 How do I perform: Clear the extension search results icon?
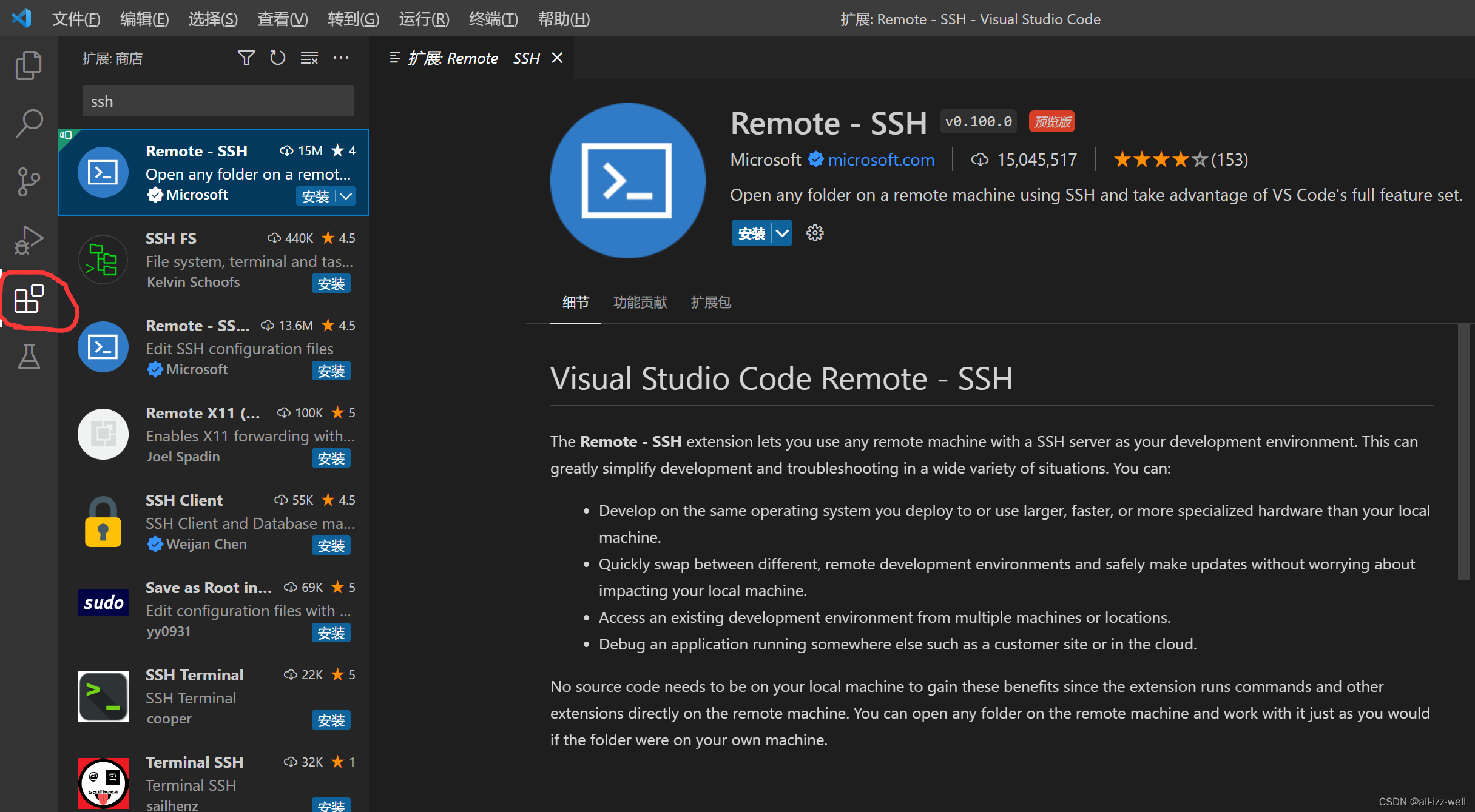309,58
